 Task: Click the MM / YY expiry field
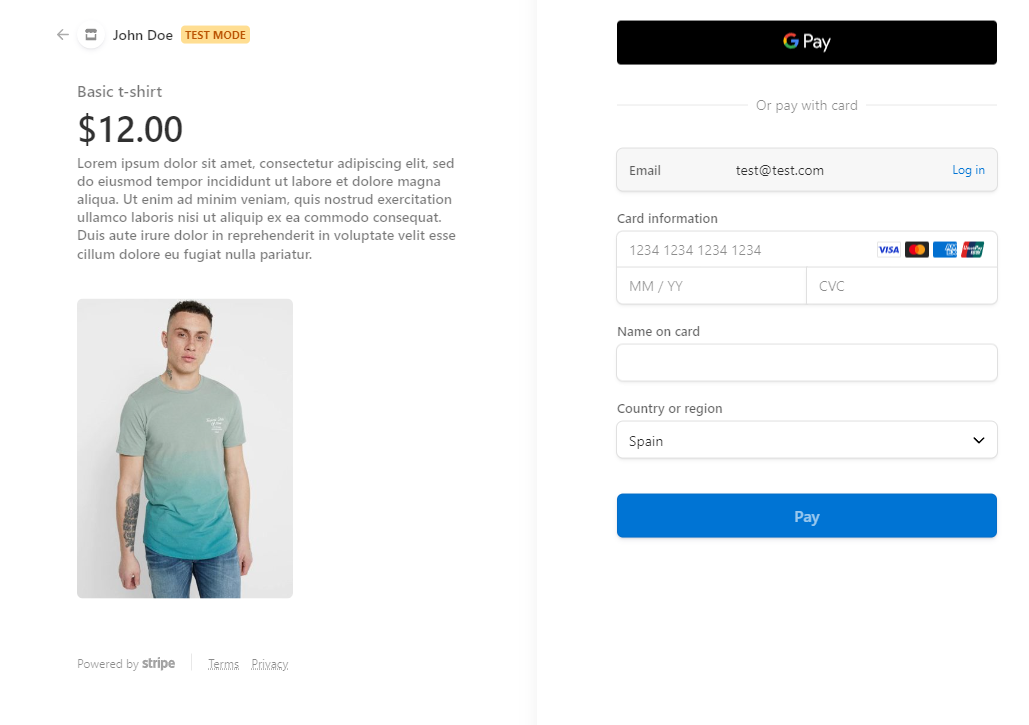(710, 286)
